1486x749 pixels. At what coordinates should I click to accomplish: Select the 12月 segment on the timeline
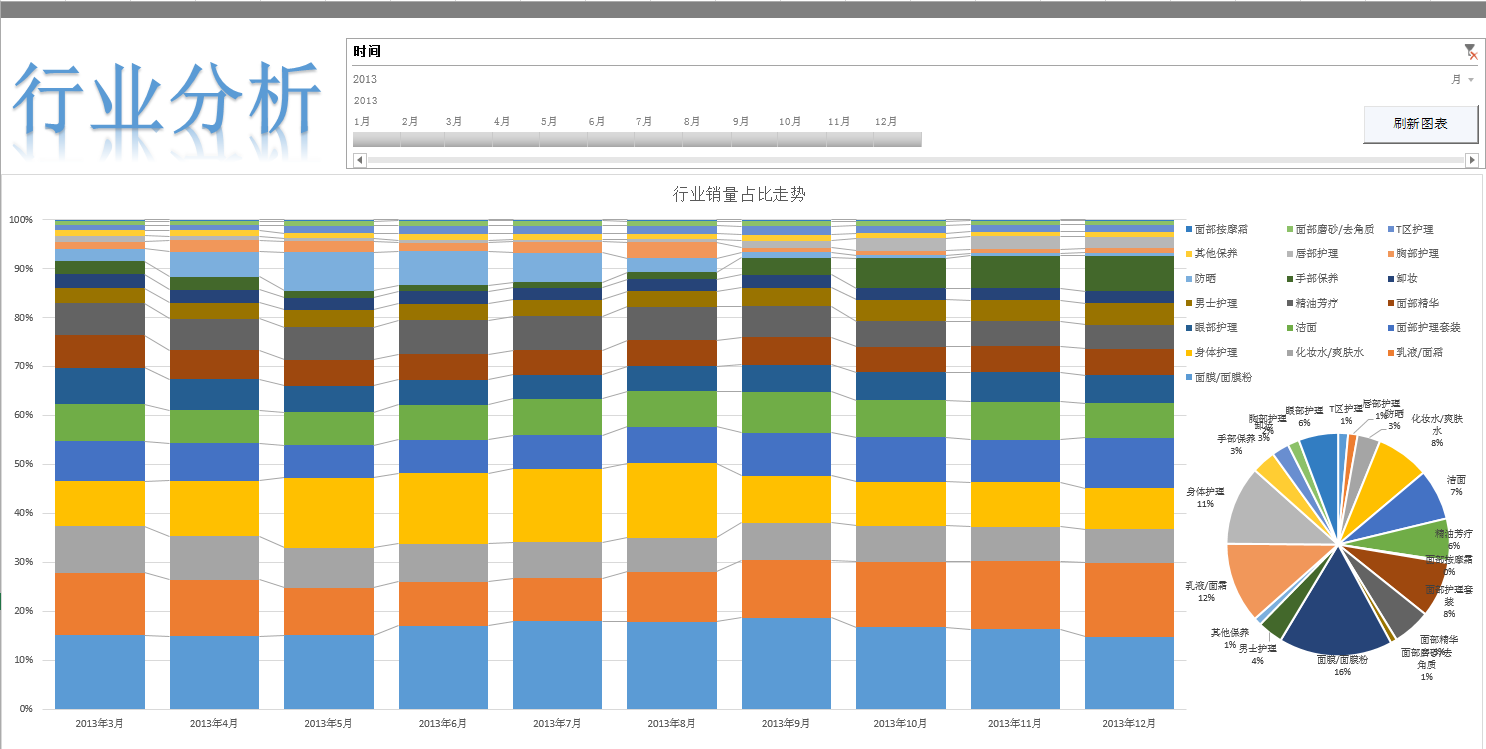point(898,139)
